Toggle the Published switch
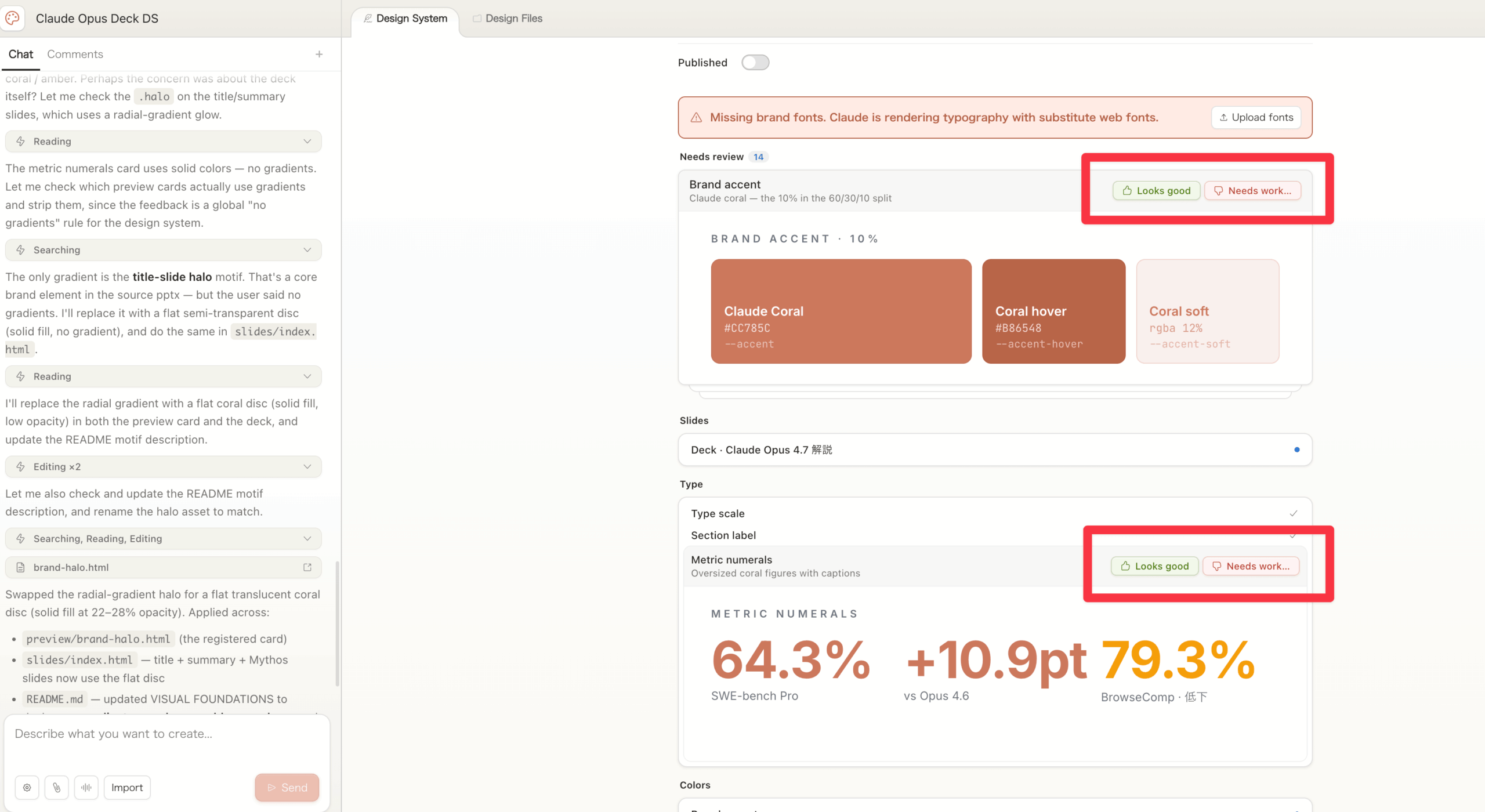Screen dimensions: 1485x812 [755, 62]
